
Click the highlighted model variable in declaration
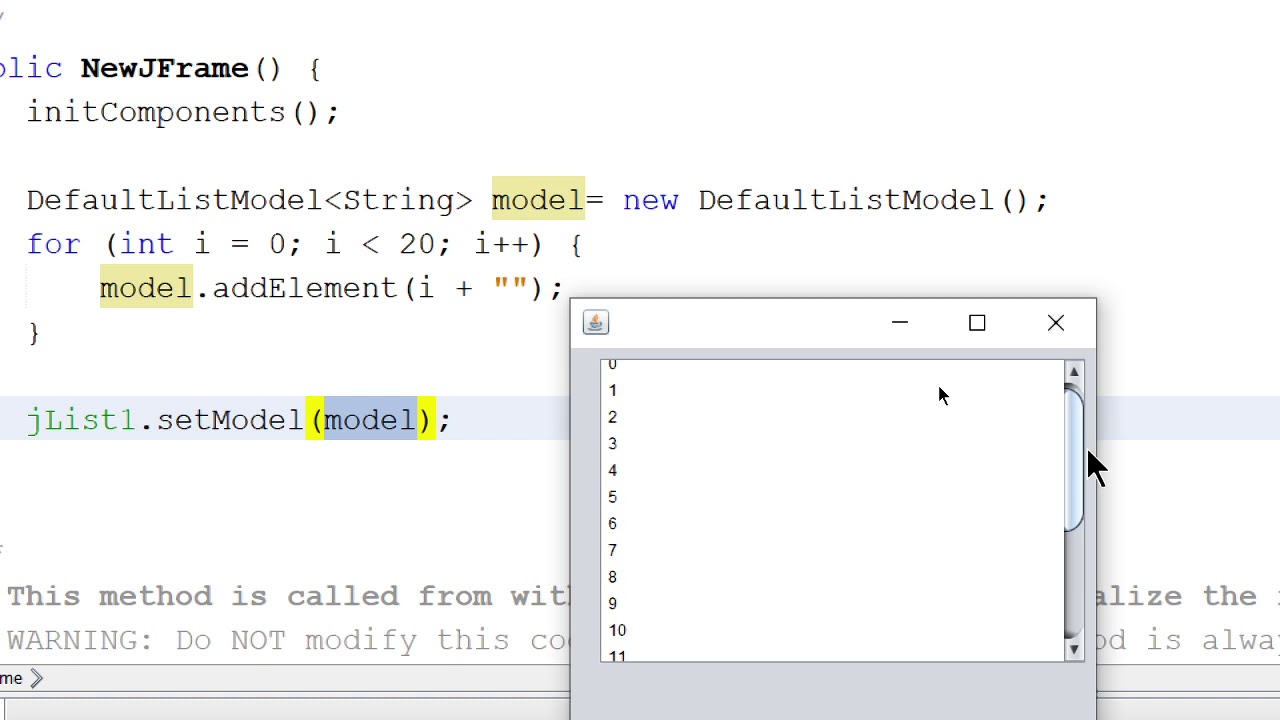pos(538,200)
